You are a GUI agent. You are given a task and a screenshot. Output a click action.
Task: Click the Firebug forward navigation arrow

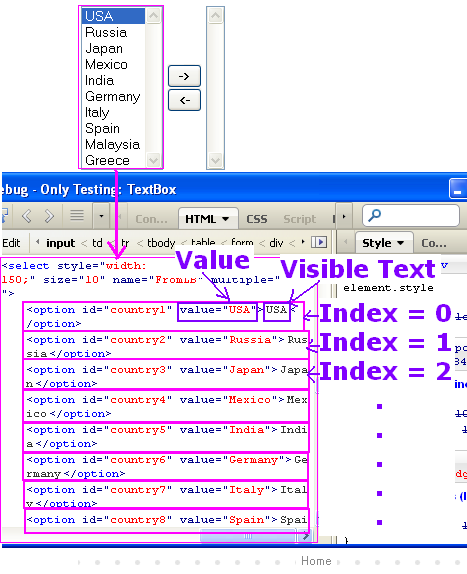click(x=49, y=216)
